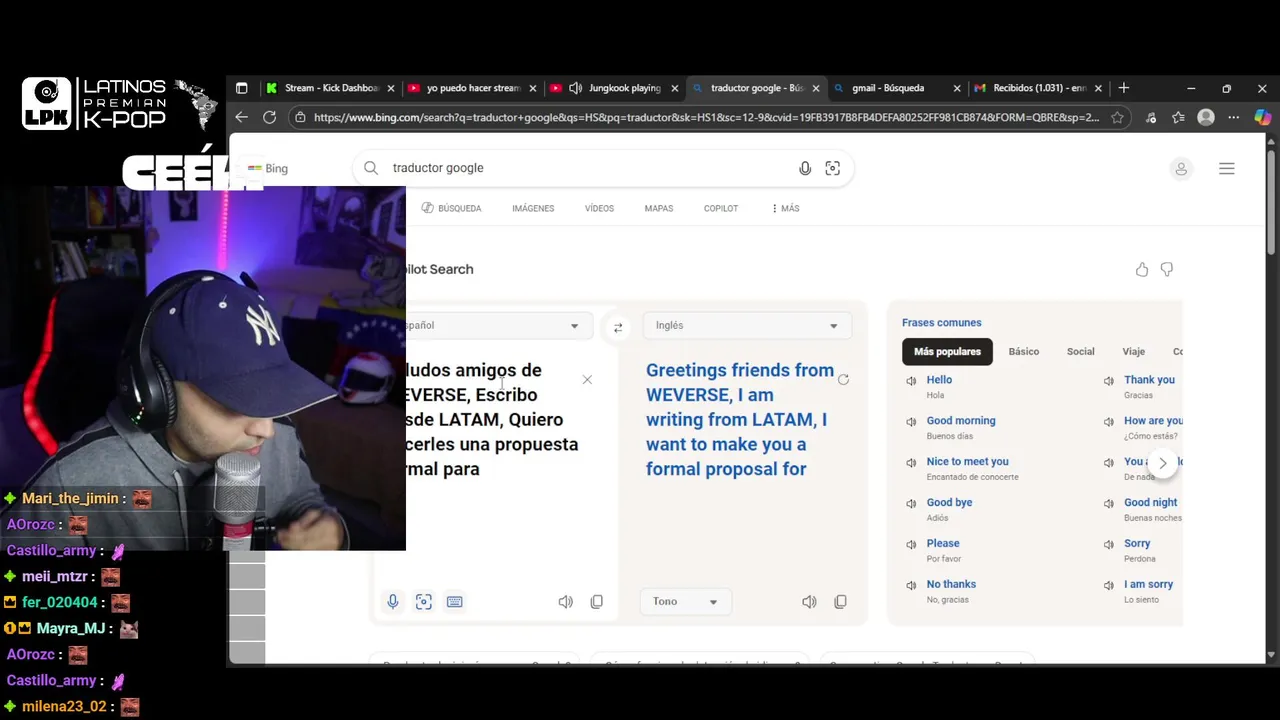The image size is (1280, 720).
Task: Select the Social phrases tab
Action: [1080, 351]
